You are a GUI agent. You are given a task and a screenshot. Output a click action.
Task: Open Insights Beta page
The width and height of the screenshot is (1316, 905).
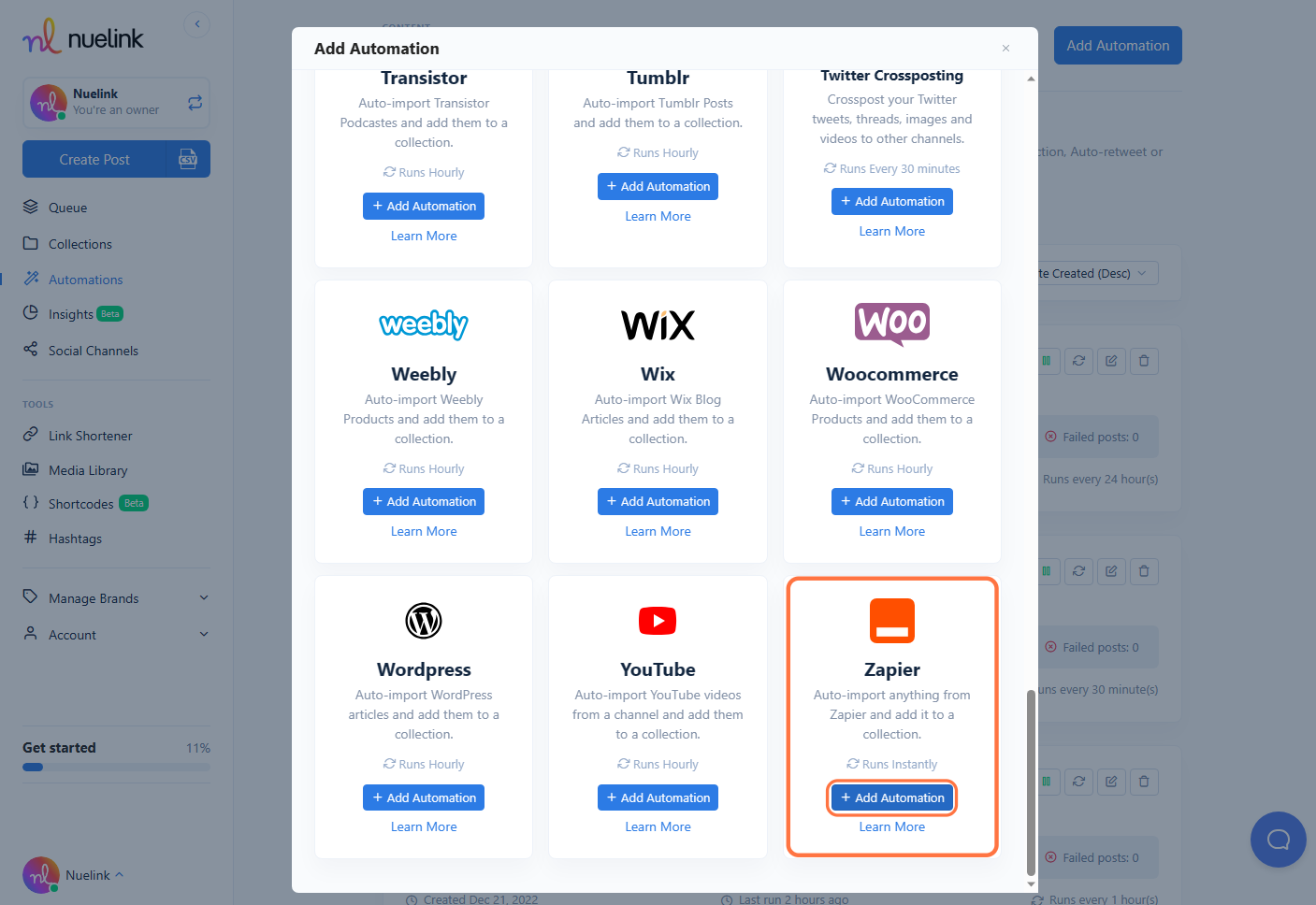click(73, 314)
